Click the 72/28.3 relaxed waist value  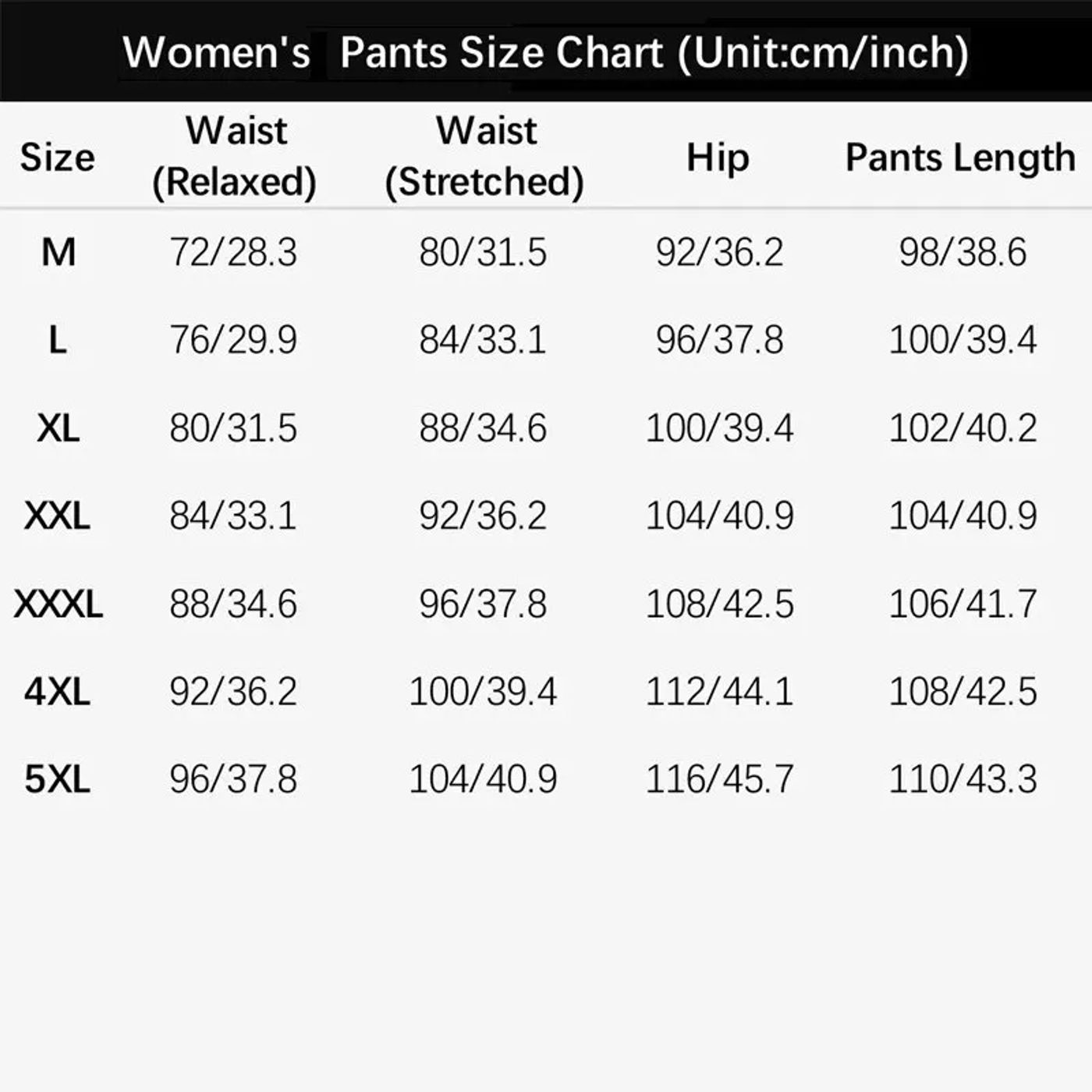point(234,253)
